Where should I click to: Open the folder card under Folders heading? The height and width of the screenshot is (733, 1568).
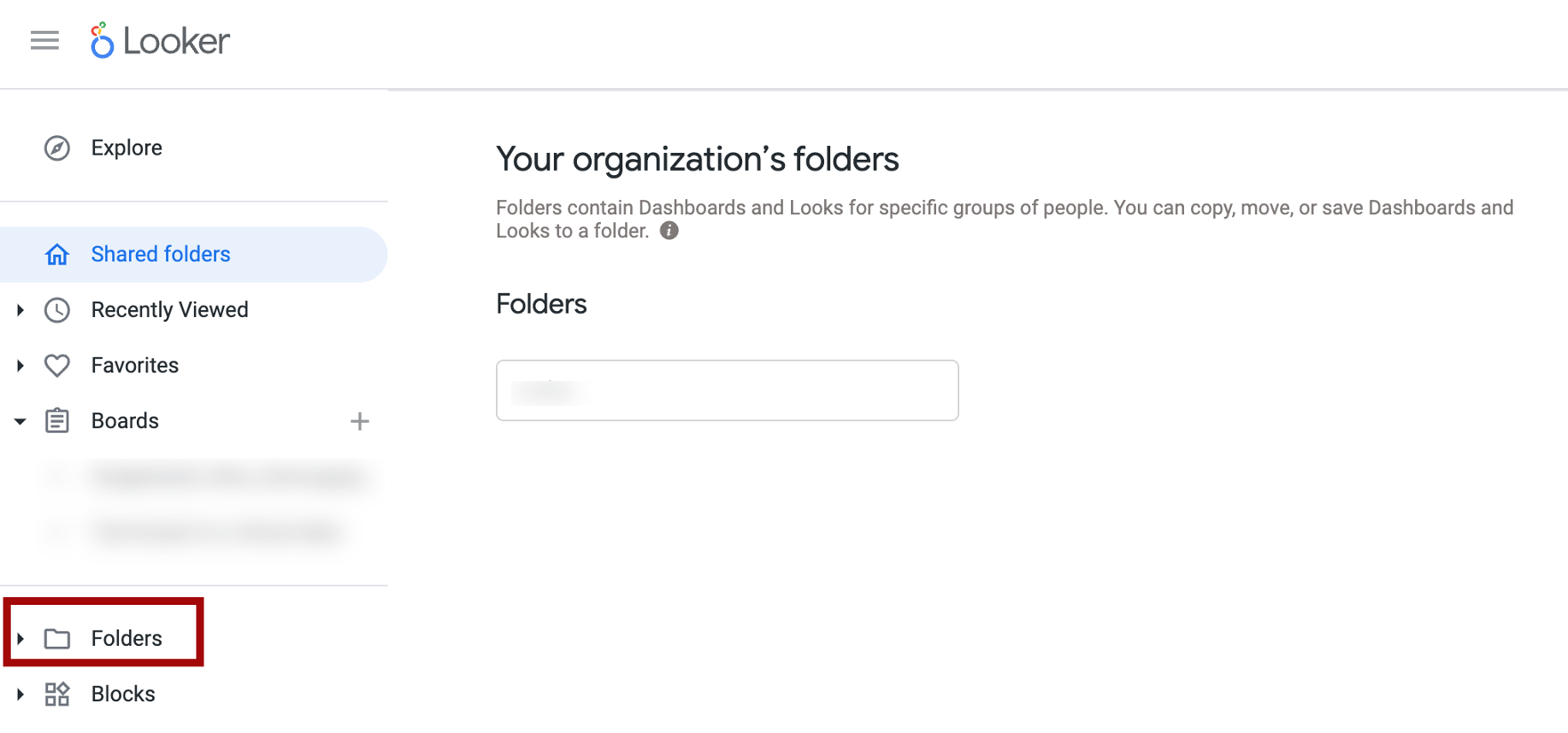pos(726,390)
